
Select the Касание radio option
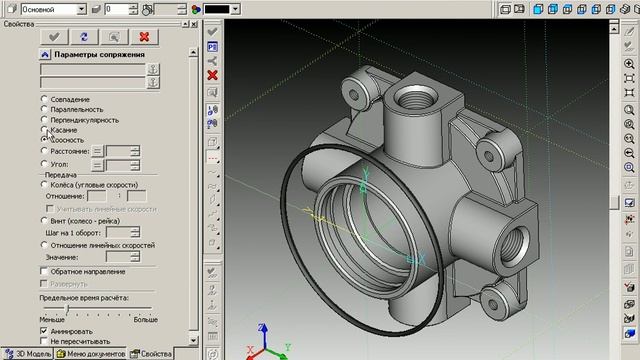pyautogui.click(x=44, y=129)
